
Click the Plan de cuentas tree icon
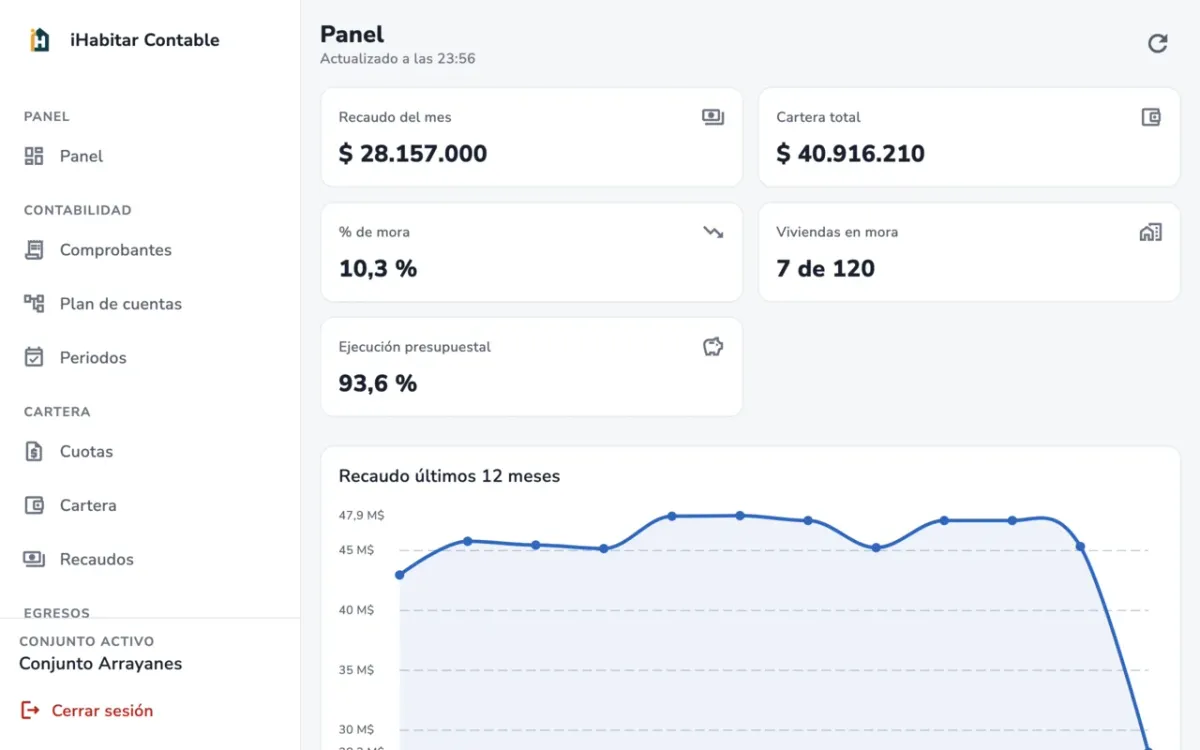point(34,304)
